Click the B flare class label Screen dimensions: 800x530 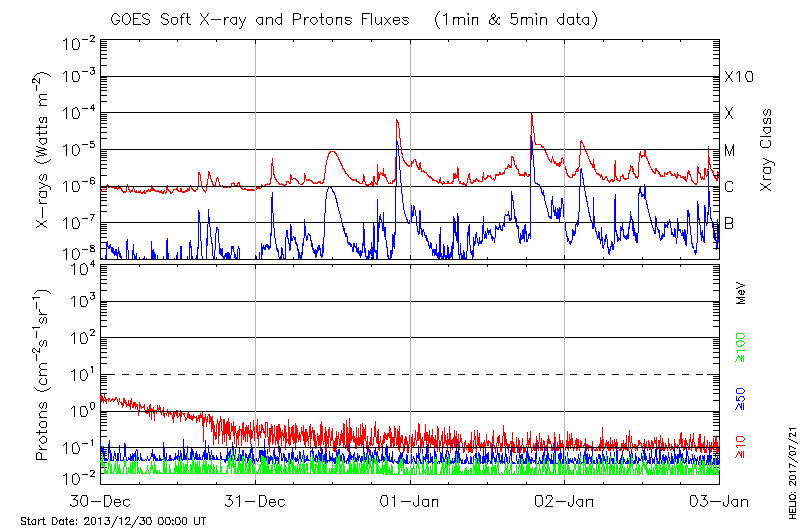tap(729, 223)
